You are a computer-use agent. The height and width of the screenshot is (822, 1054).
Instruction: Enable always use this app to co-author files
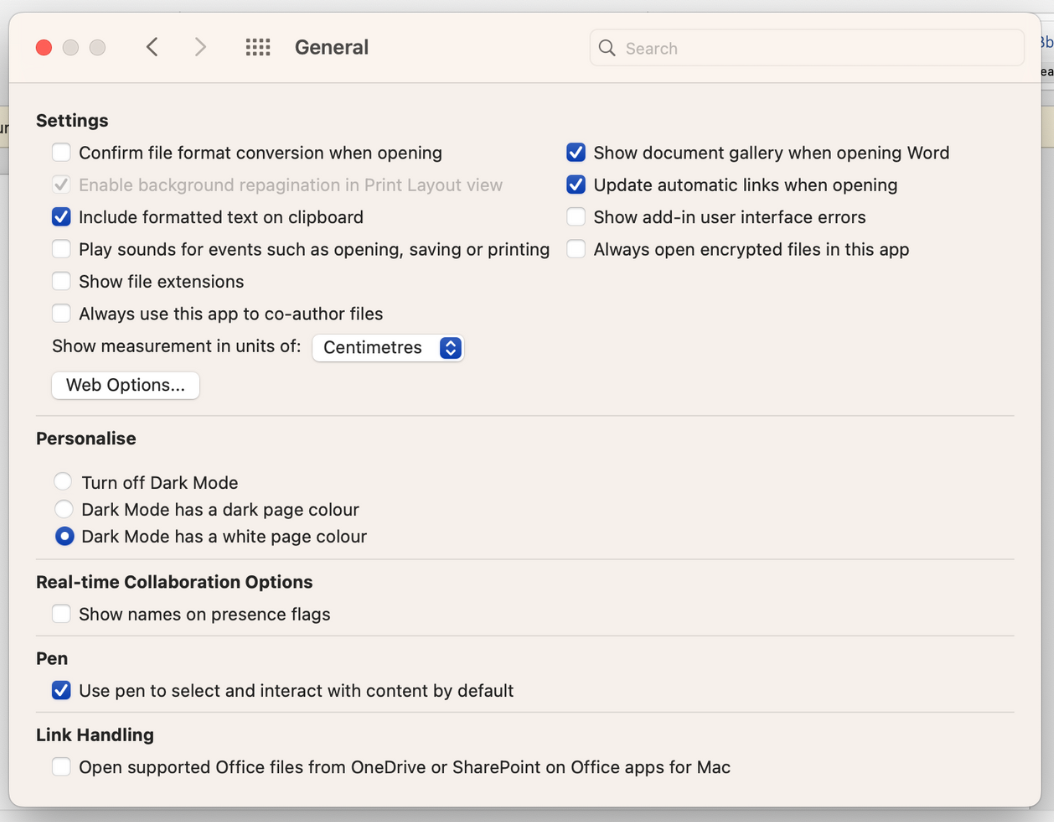(61, 313)
